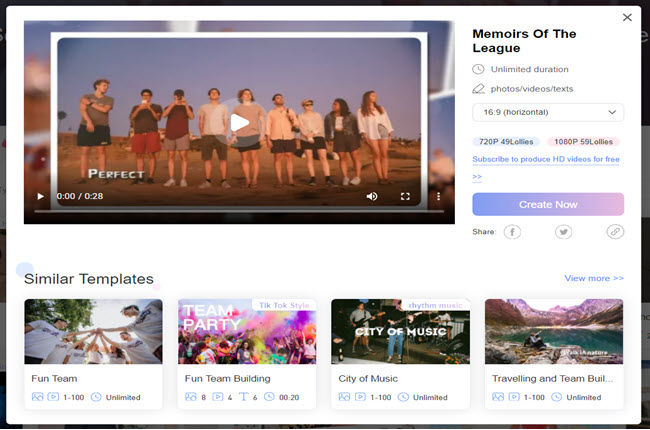Click the View more >> link
This screenshot has height=430, width=650.
click(593, 278)
